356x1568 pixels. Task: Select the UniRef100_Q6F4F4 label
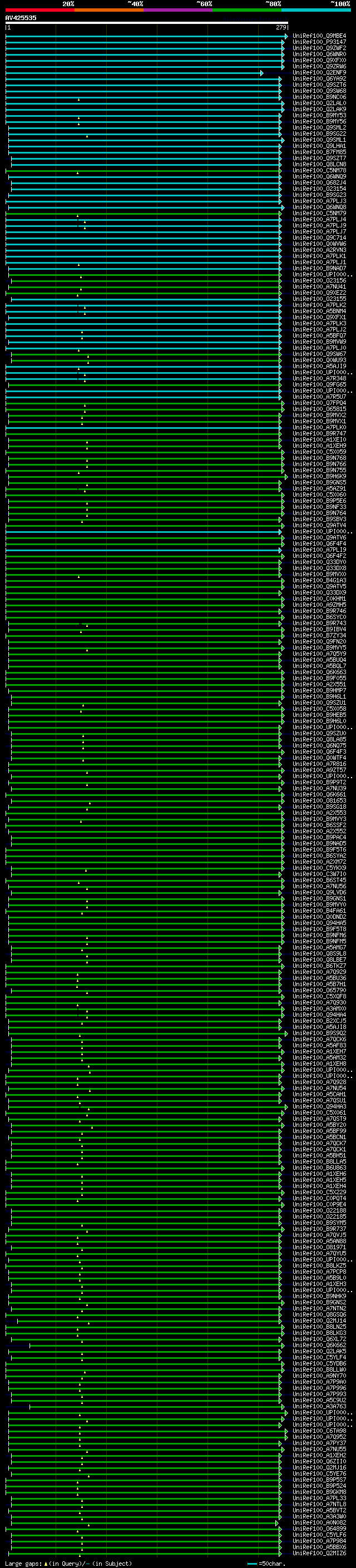point(319,544)
